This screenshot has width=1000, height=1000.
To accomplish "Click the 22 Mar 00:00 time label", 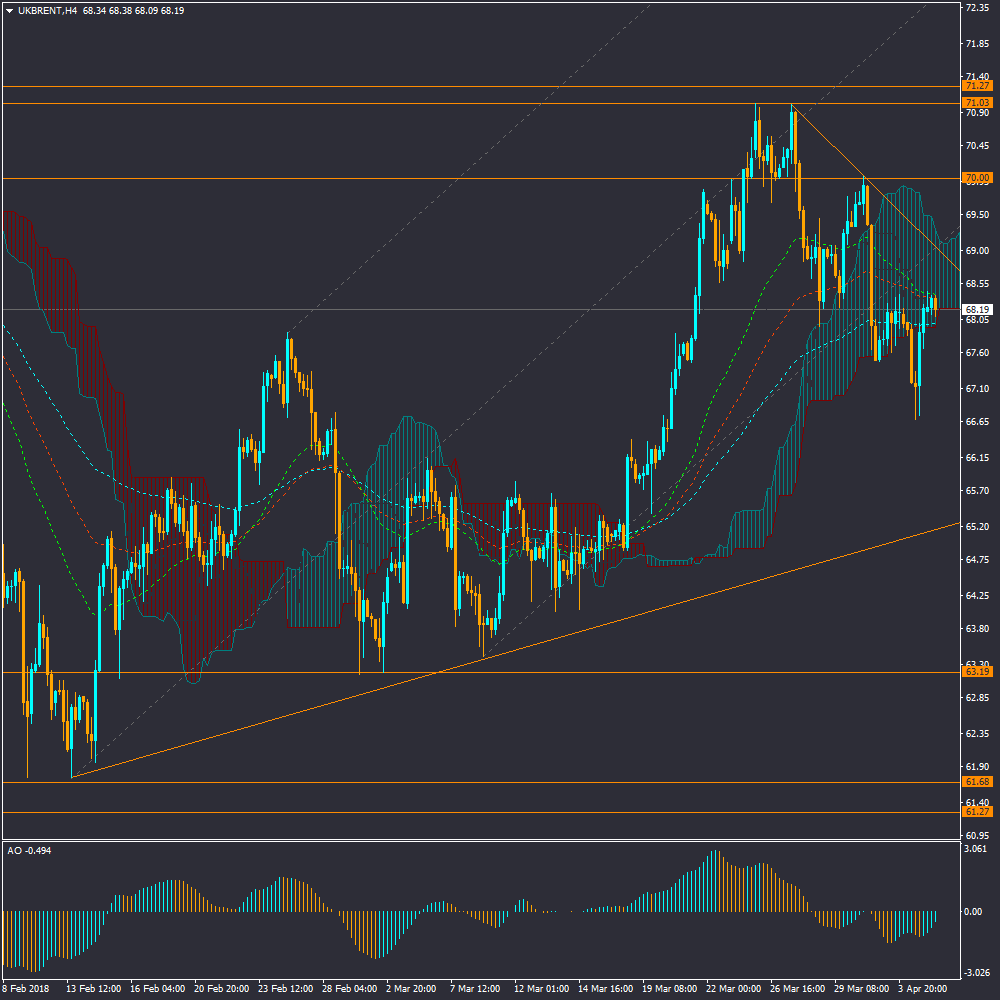I will click(736, 989).
